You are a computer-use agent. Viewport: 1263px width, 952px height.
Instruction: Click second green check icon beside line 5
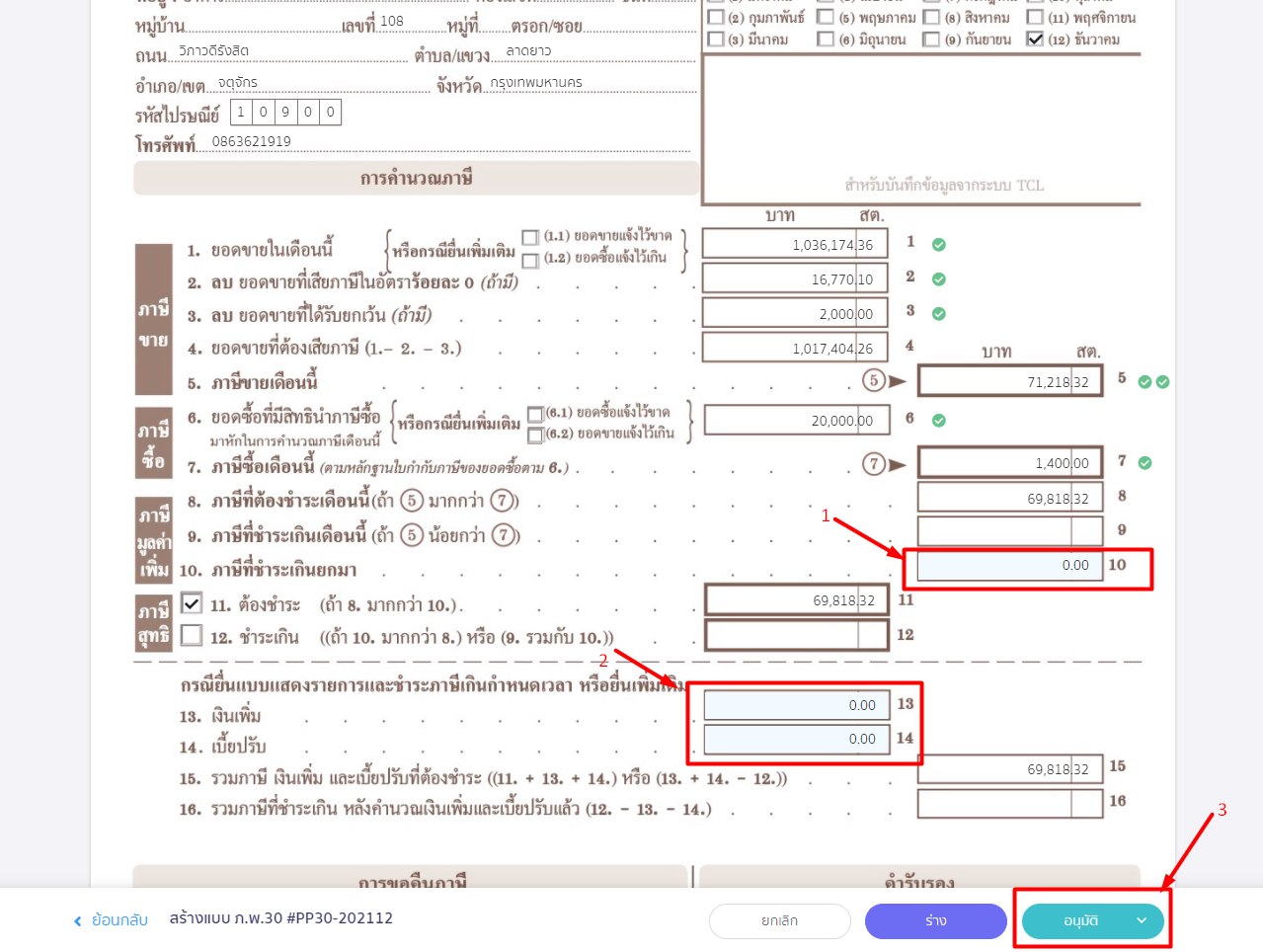[1162, 382]
